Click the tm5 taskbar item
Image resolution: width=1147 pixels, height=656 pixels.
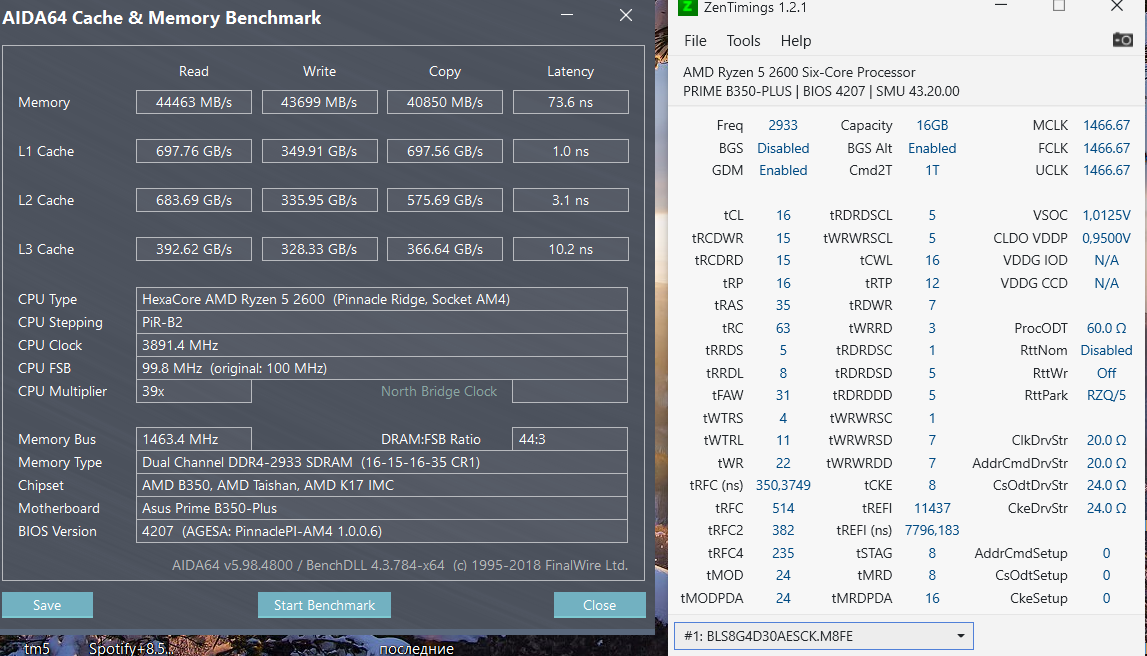coord(37,648)
